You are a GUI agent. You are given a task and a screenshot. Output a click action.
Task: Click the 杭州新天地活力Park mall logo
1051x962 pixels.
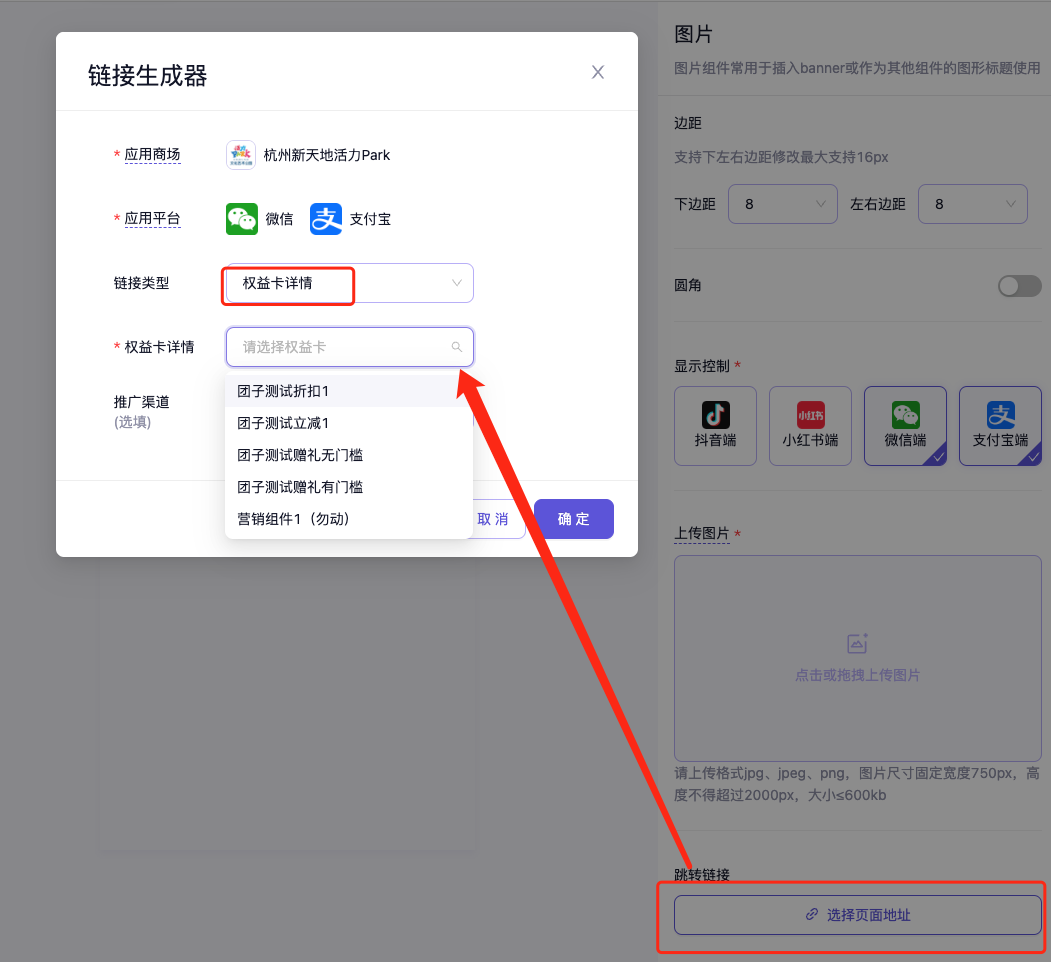click(x=241, y=155)
